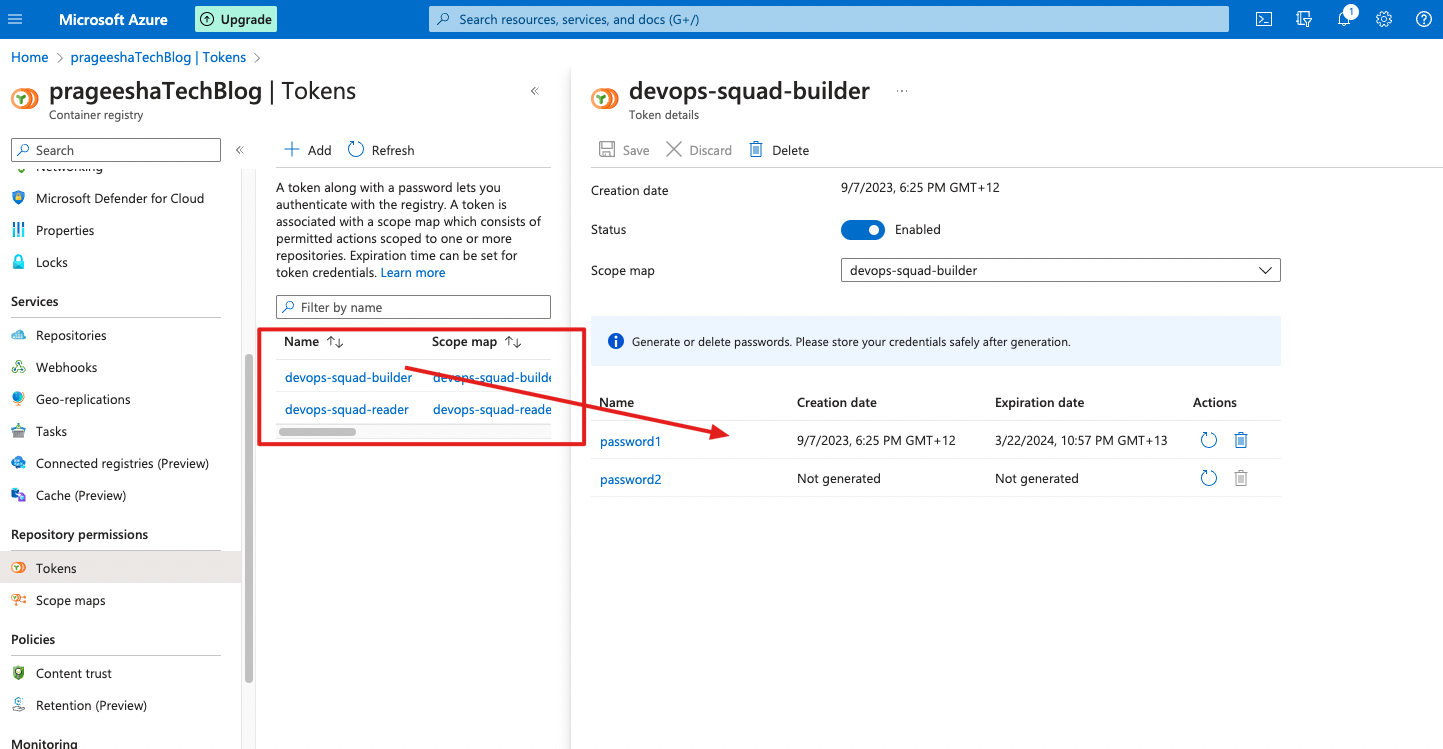The image size is (1443, 749).
Task: Open the notifications bell
Action: point(1343,19)
